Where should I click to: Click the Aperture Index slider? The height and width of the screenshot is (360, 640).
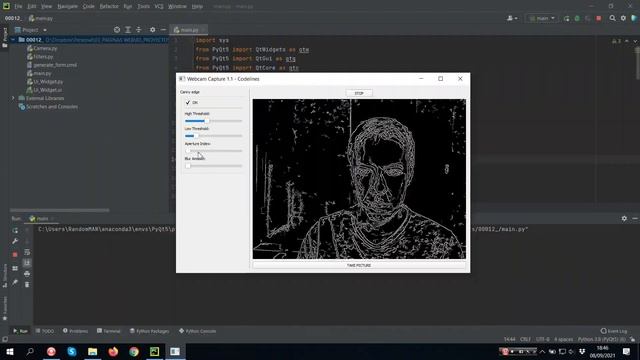(x=213, y=151)
